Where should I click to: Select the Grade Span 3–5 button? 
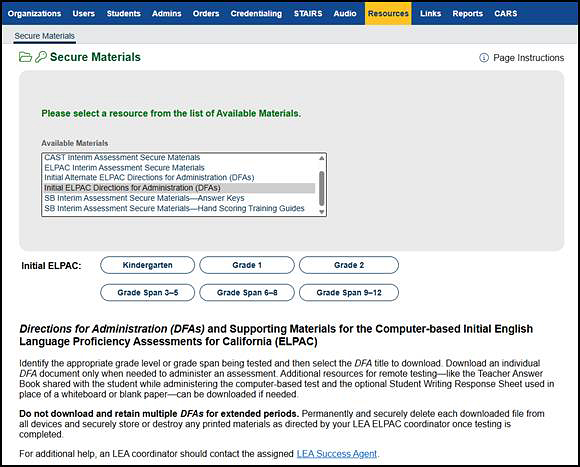(147, 292)
